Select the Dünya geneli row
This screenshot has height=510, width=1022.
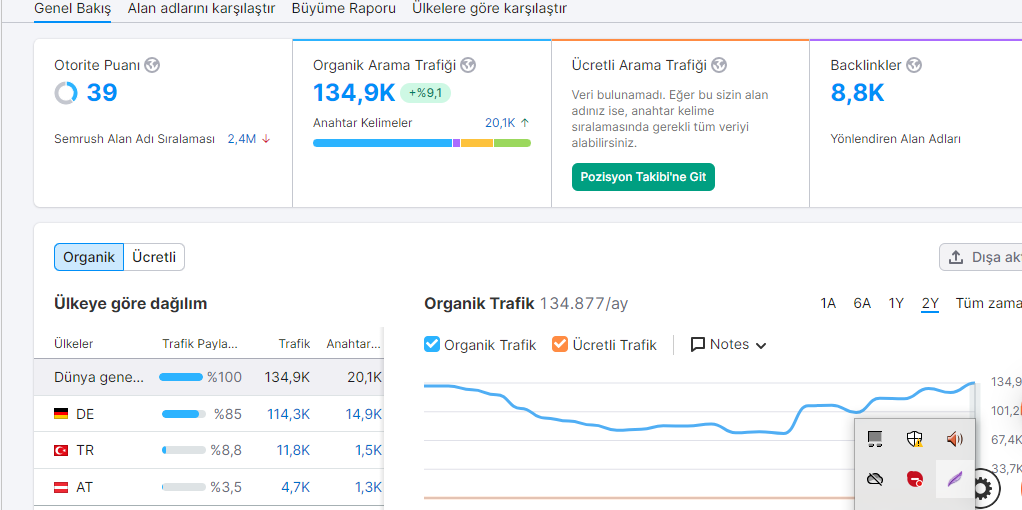click(208, 377)
